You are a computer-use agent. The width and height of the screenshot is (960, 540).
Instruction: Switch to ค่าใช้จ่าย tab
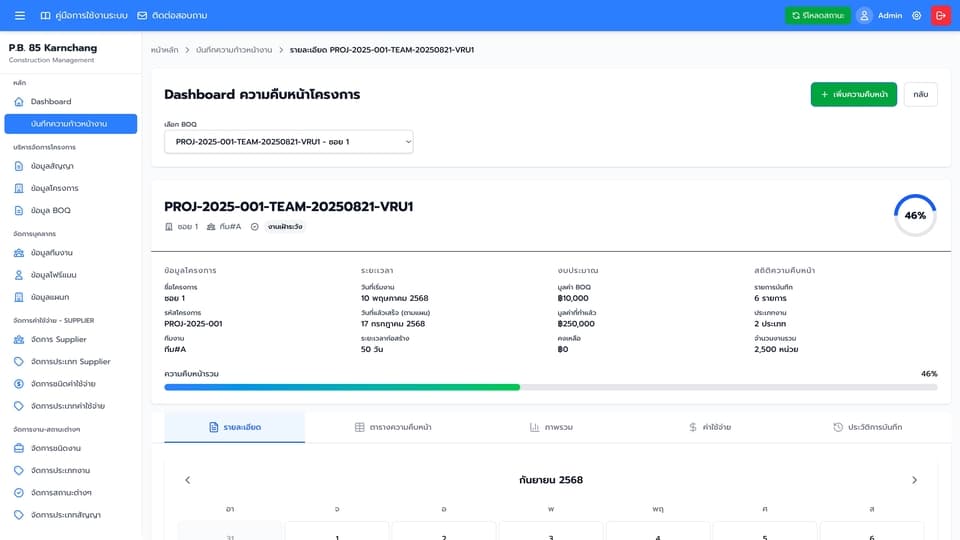pyautogui.click(x=710, y=427)
